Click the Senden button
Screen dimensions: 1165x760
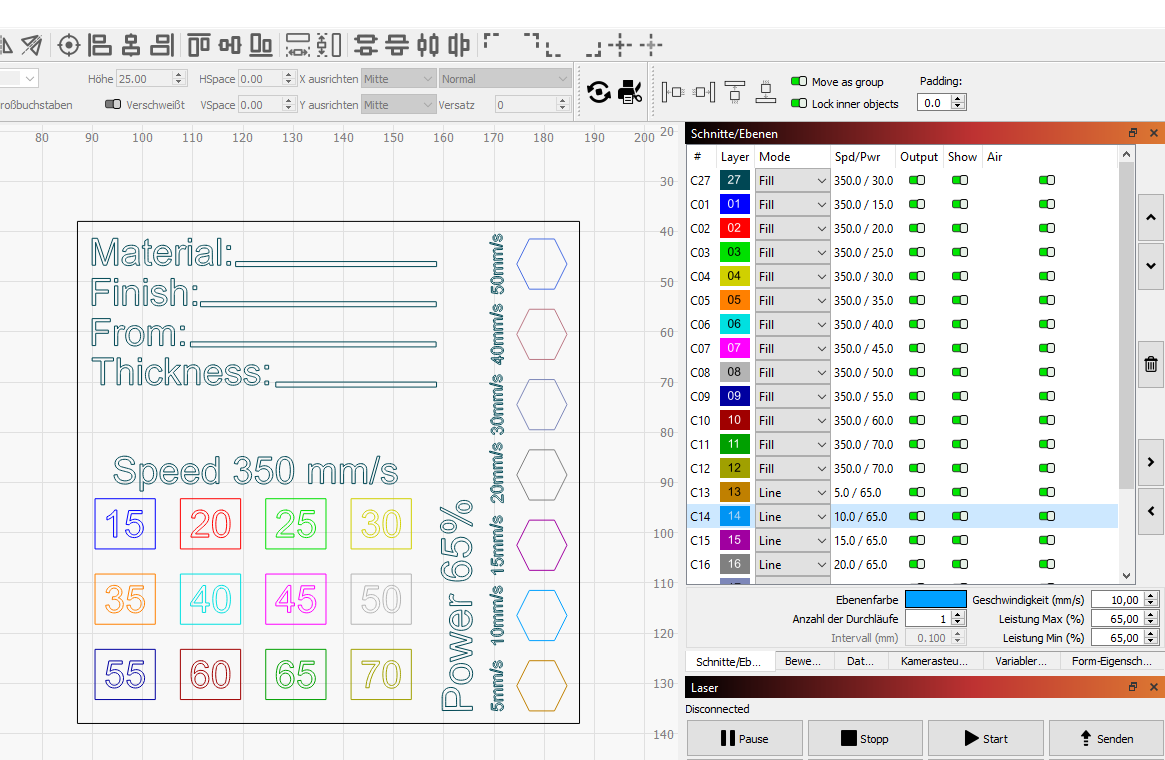coord(1106,738)
